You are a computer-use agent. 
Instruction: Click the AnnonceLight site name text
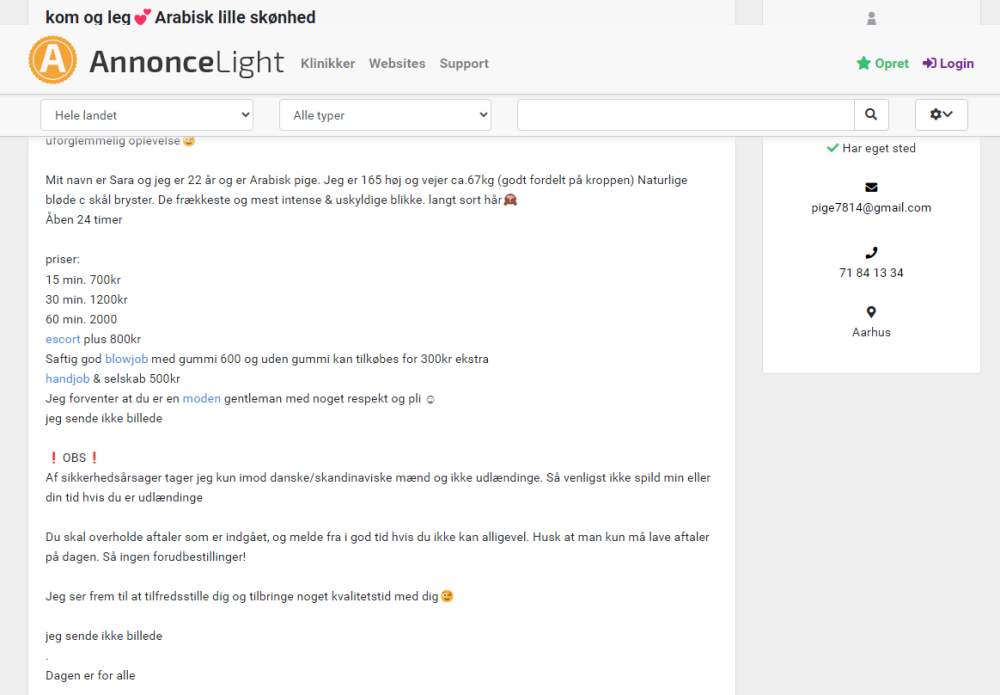pyautogui.click(x=186, y=62)
